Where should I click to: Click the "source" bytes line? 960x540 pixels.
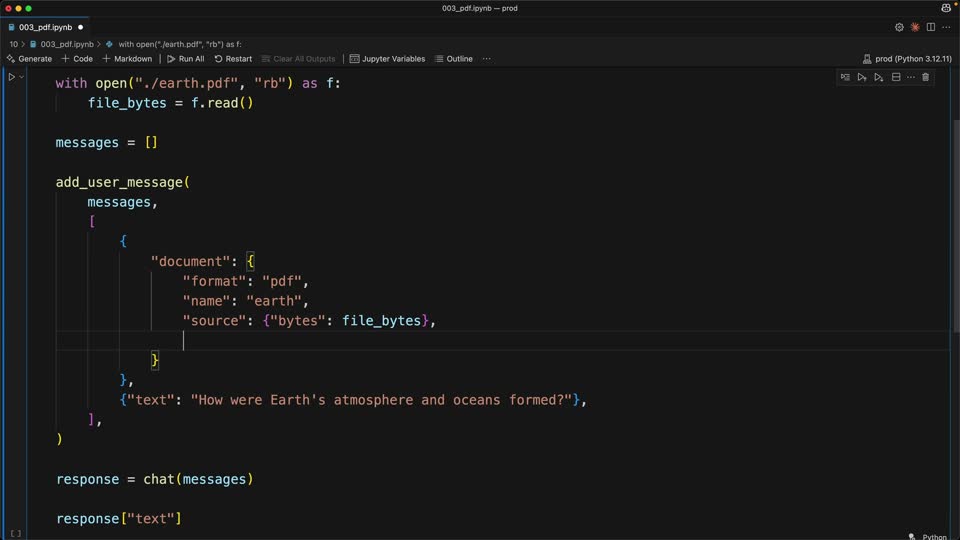pyautogui.click(x=309, y=321)
